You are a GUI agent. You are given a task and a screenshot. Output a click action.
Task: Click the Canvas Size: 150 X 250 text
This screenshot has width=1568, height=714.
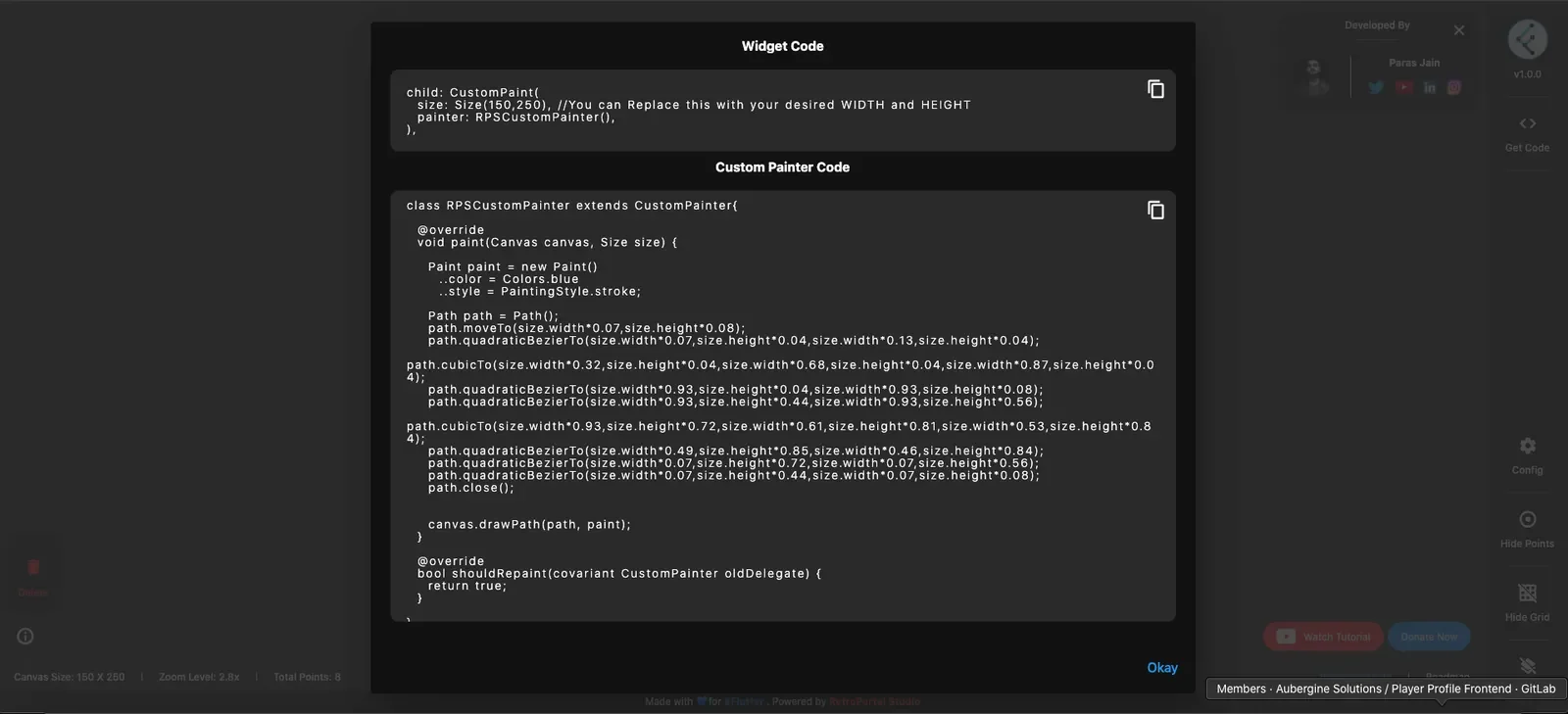[70, 677]
